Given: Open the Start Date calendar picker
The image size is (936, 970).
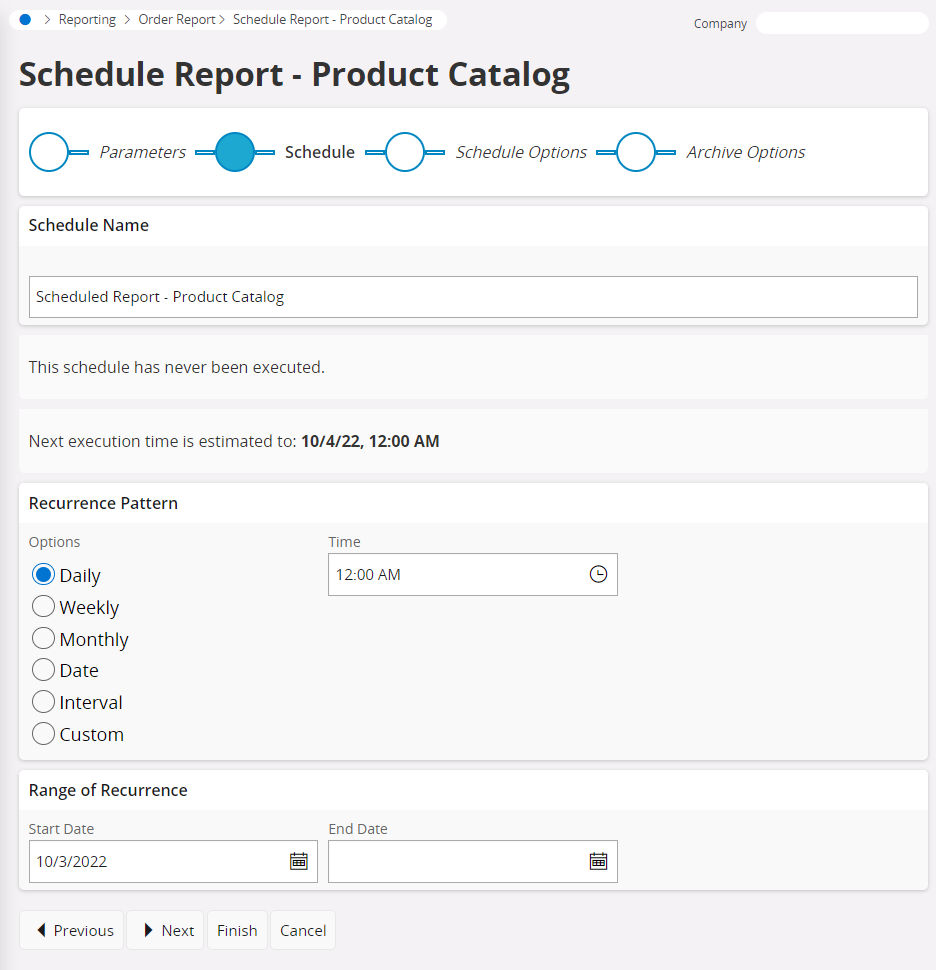Looking at the screenshot, I should [x=298, y=861].
